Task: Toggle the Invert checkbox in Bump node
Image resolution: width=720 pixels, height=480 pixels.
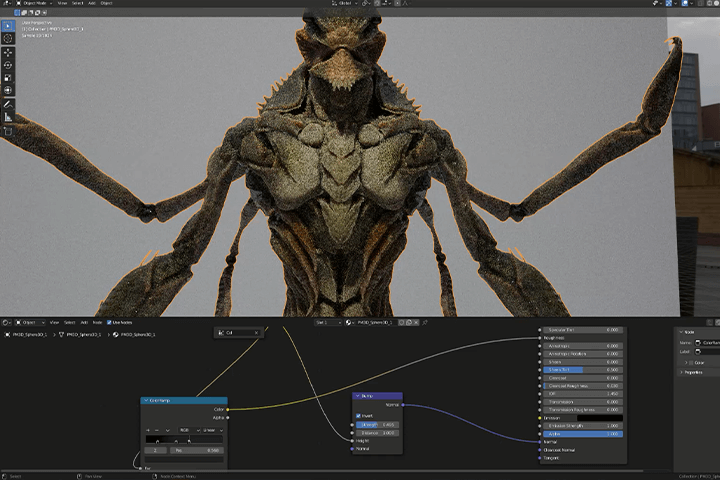Action: click(x=359, y=416)
